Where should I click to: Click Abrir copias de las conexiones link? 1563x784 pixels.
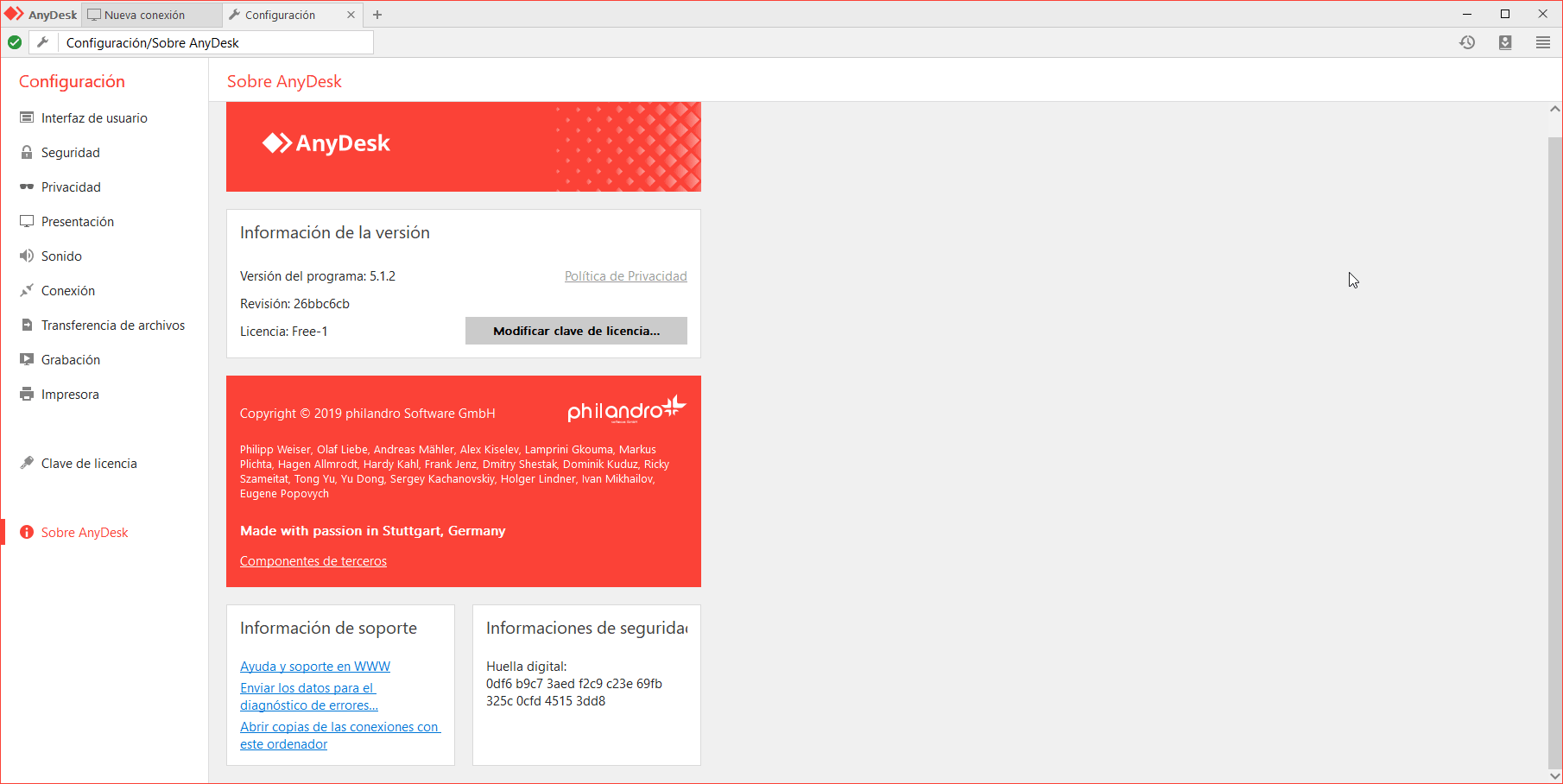tap(340, 736)
